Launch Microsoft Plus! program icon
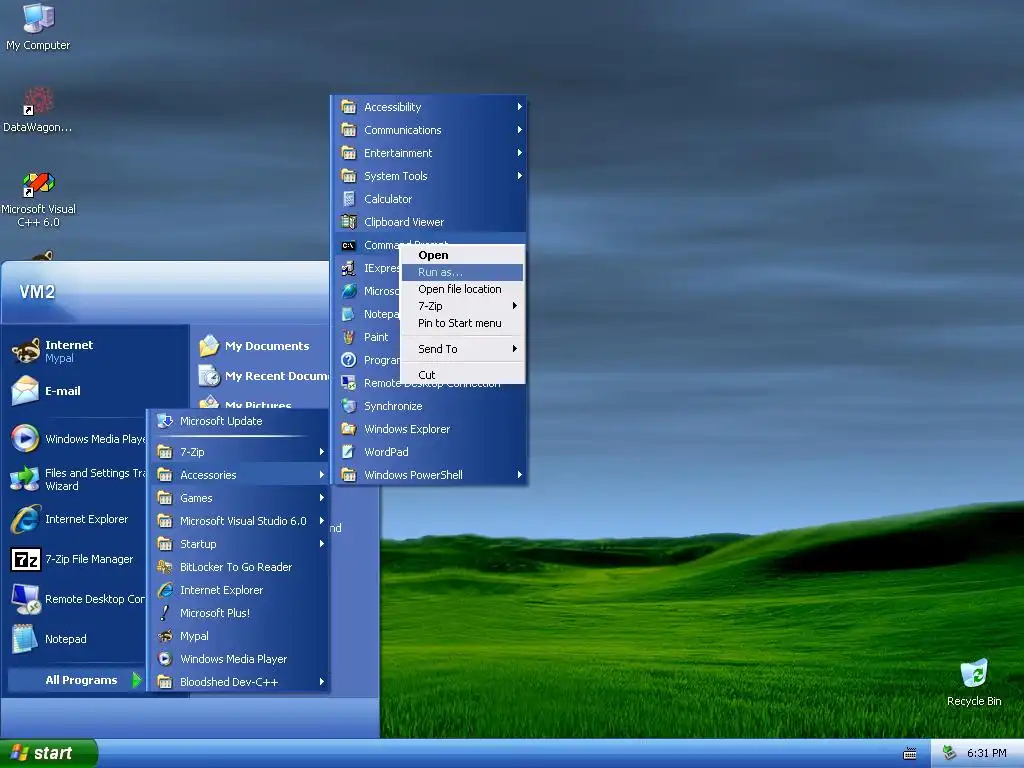The height and width of the screenshot is (768, 1024). 165,613
